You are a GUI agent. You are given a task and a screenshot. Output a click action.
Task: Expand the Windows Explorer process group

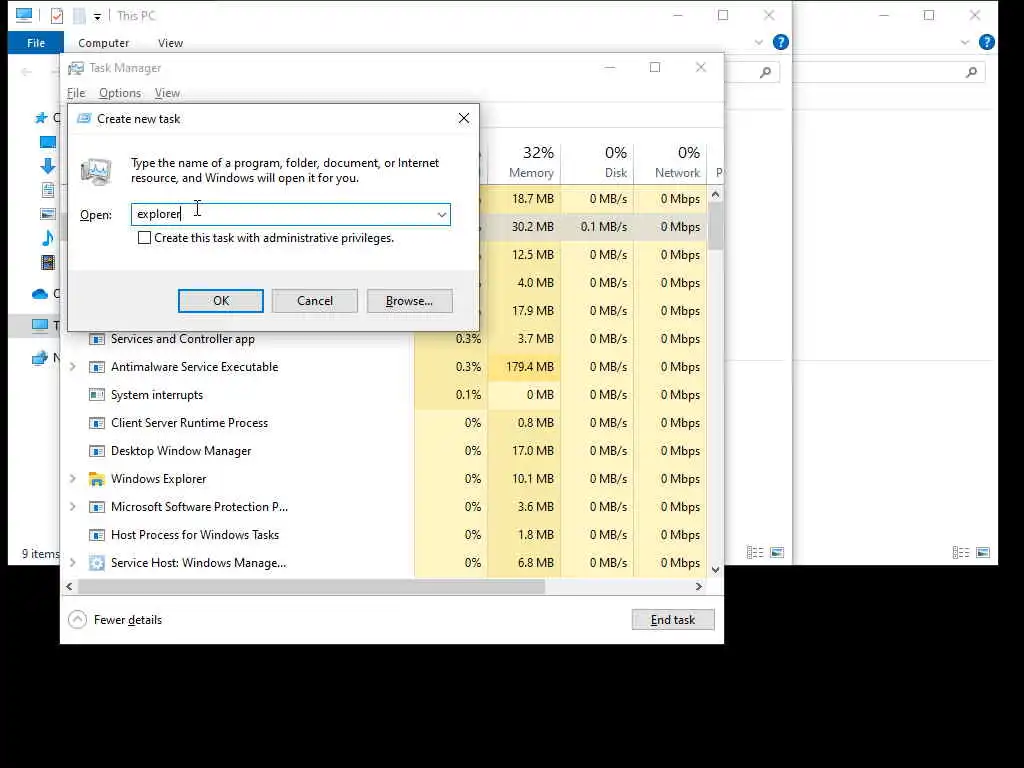click(x=72, y=479)
